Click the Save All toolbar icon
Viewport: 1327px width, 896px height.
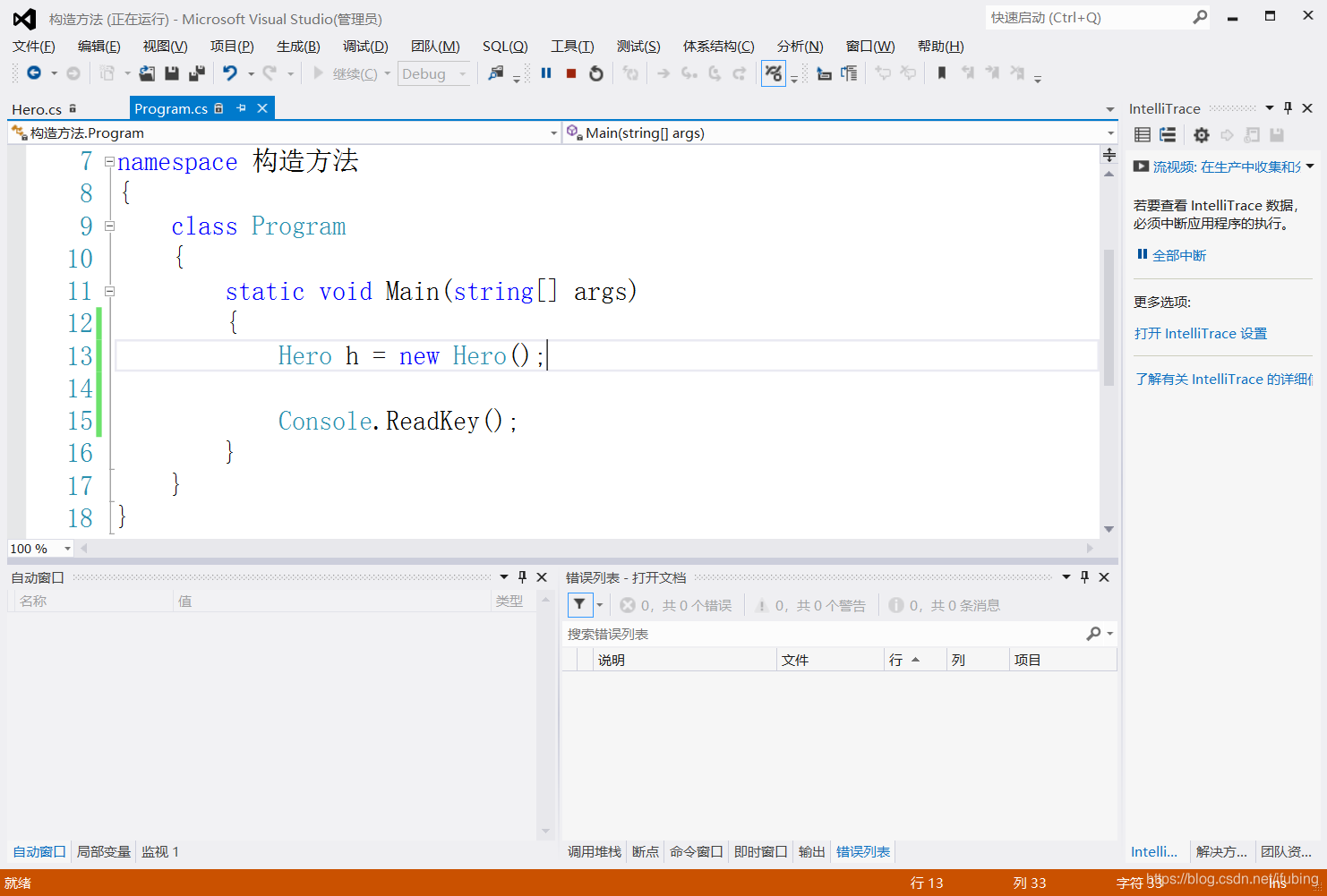click(197, 73)
